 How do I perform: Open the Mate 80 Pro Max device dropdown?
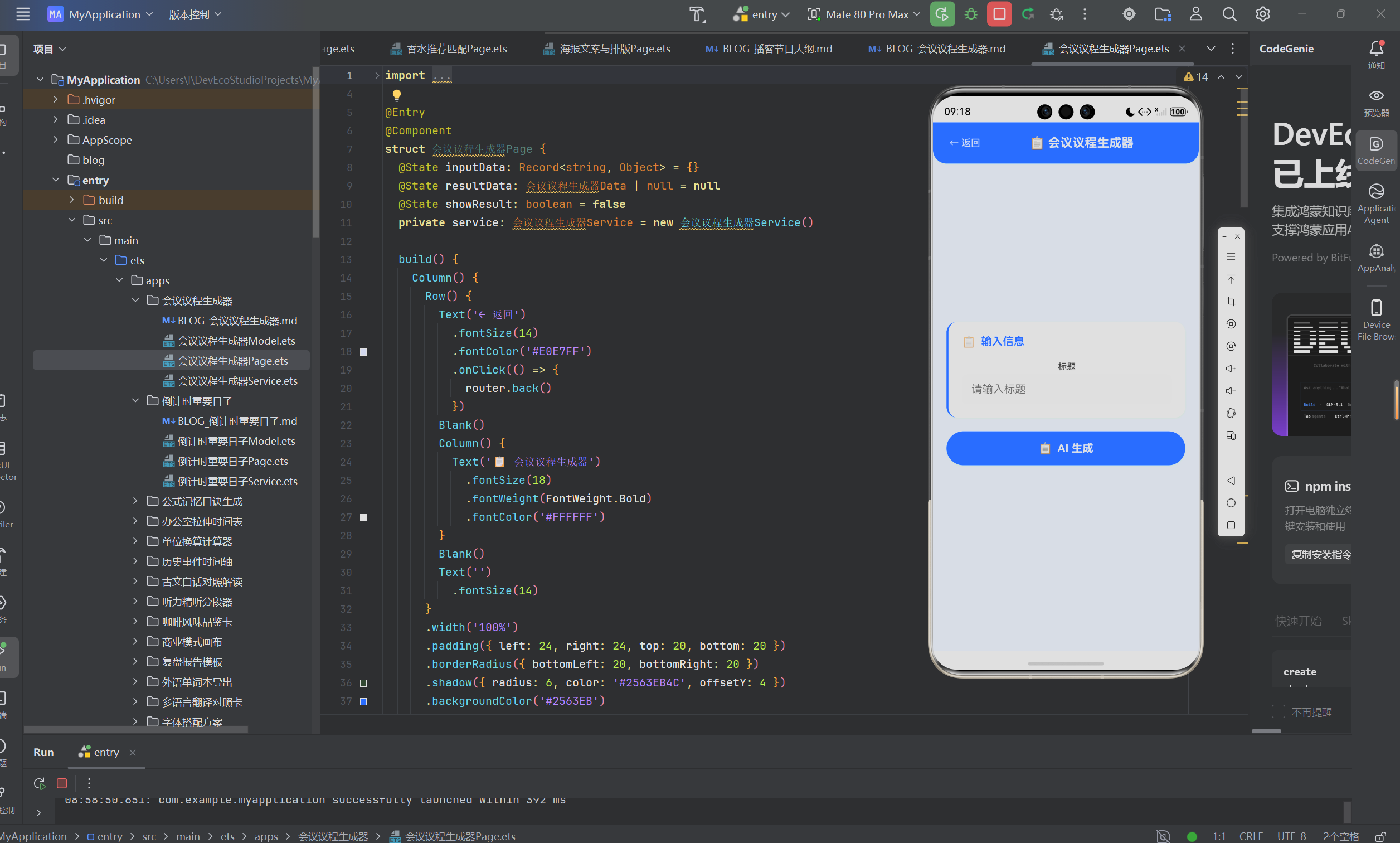863,14
